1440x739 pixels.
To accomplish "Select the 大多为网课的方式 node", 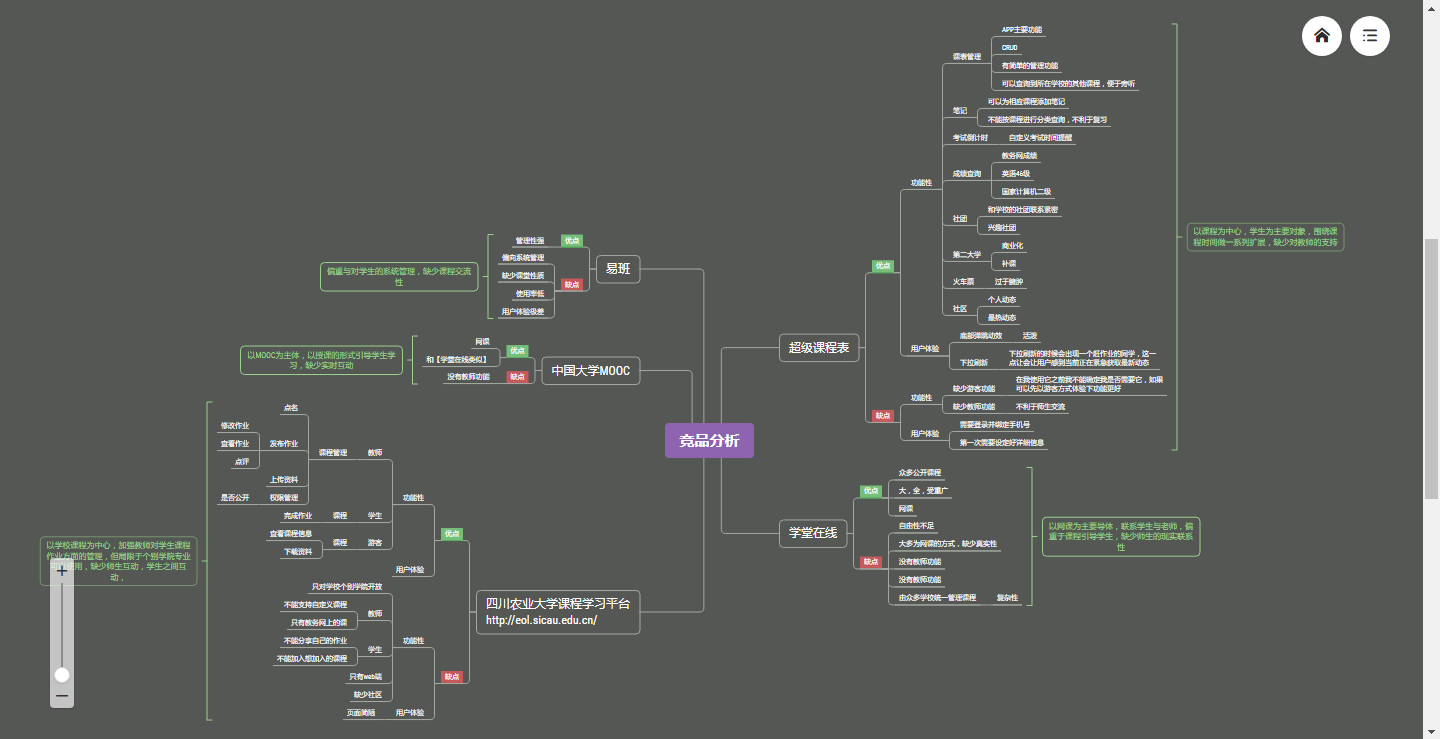I will click(947, 544).
